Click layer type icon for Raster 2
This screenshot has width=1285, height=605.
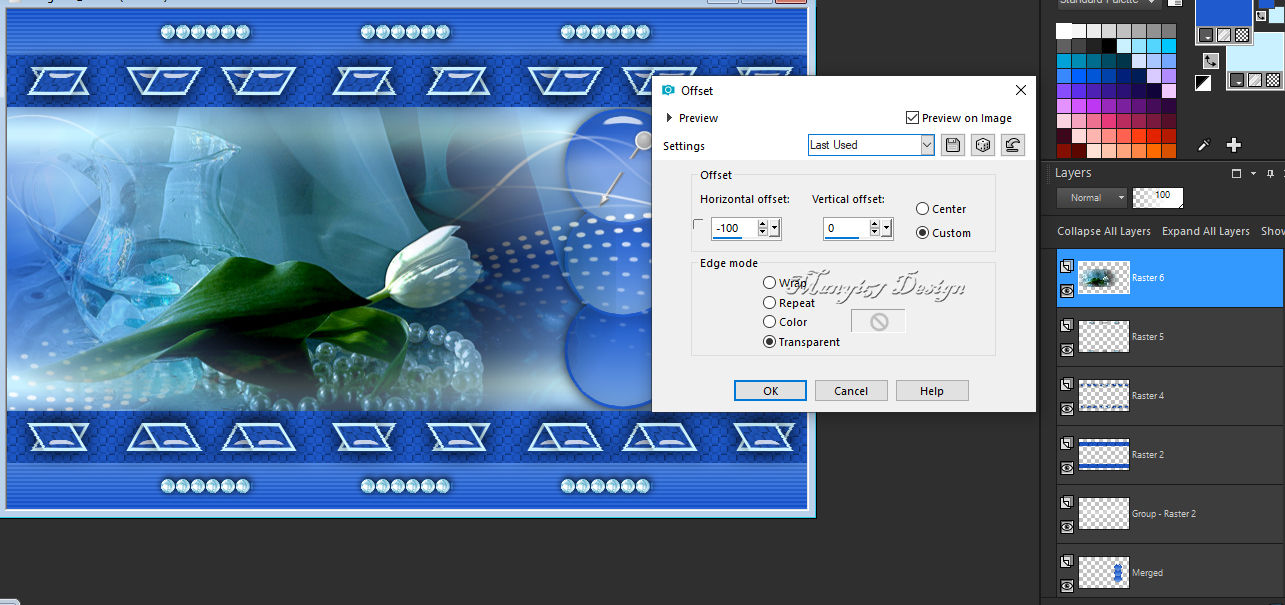(1067, 443)
